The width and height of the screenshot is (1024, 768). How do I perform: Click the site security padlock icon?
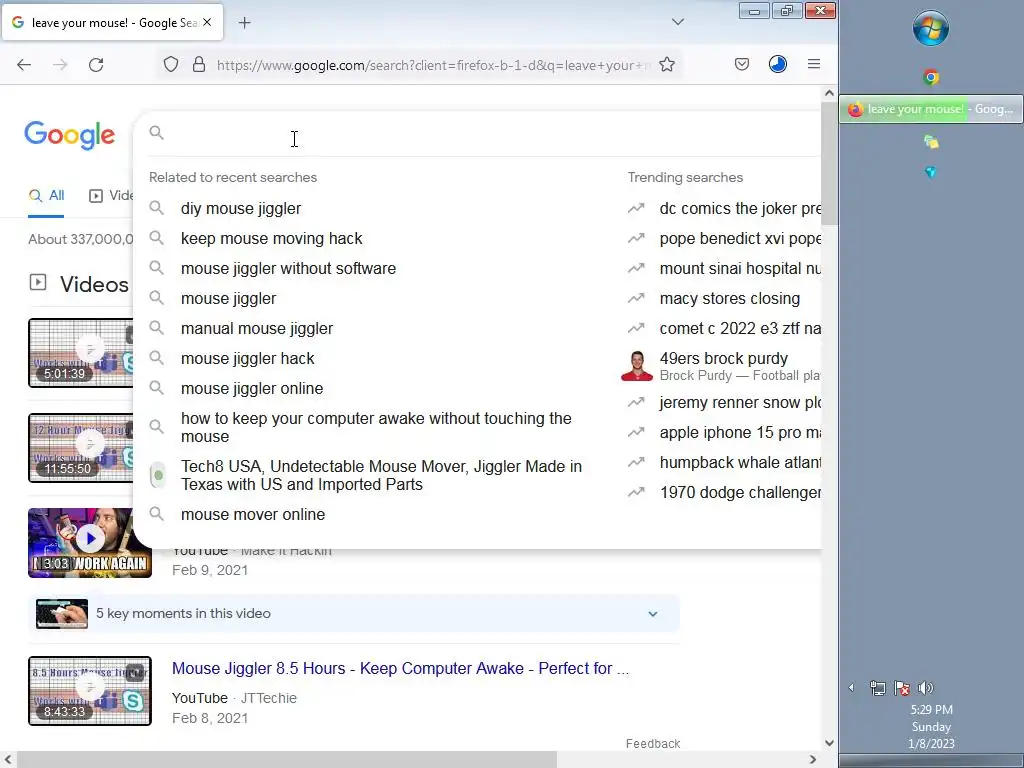(199, 65)
